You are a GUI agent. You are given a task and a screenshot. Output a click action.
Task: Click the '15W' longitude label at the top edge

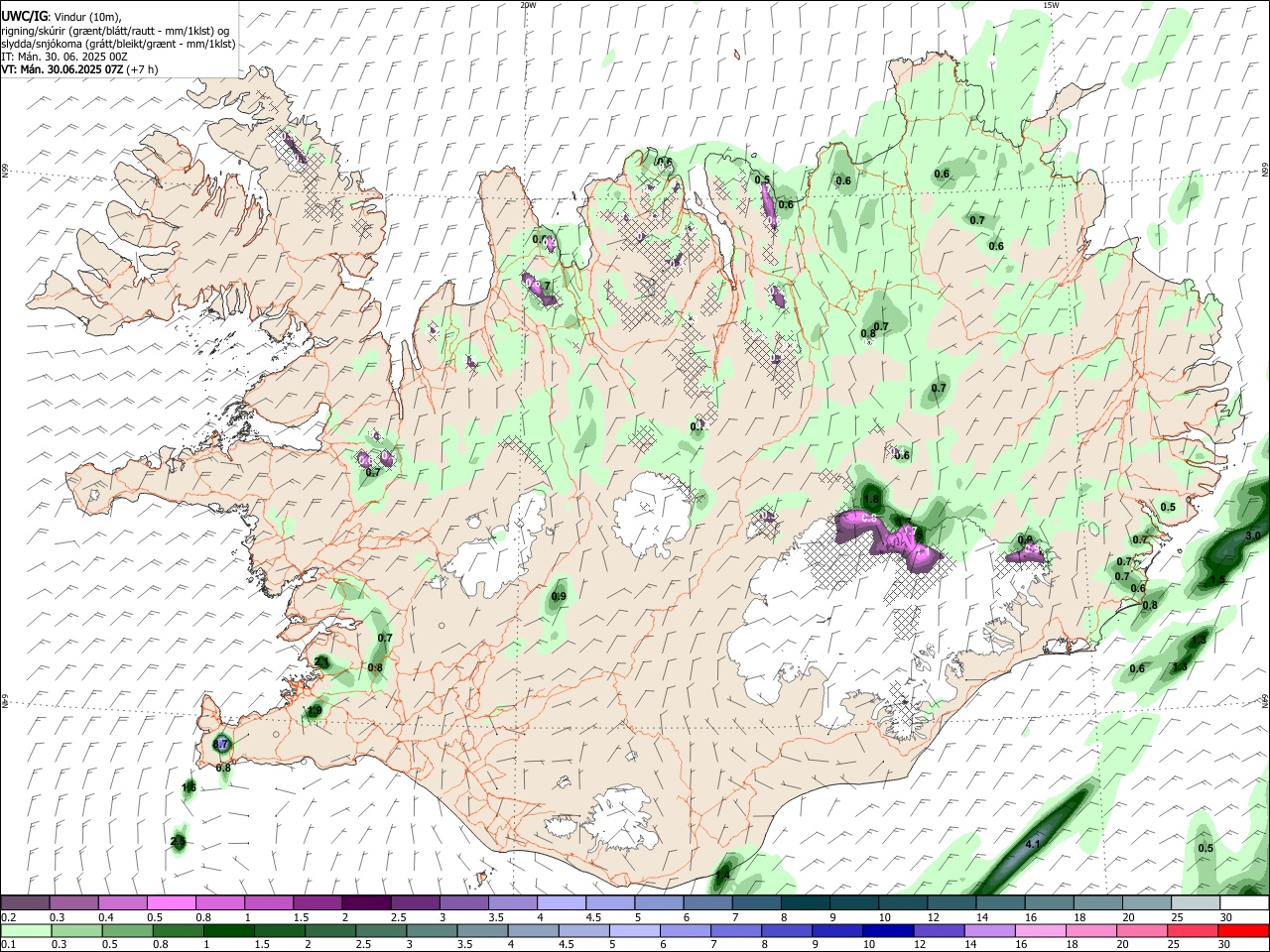tap(1051, 5)
